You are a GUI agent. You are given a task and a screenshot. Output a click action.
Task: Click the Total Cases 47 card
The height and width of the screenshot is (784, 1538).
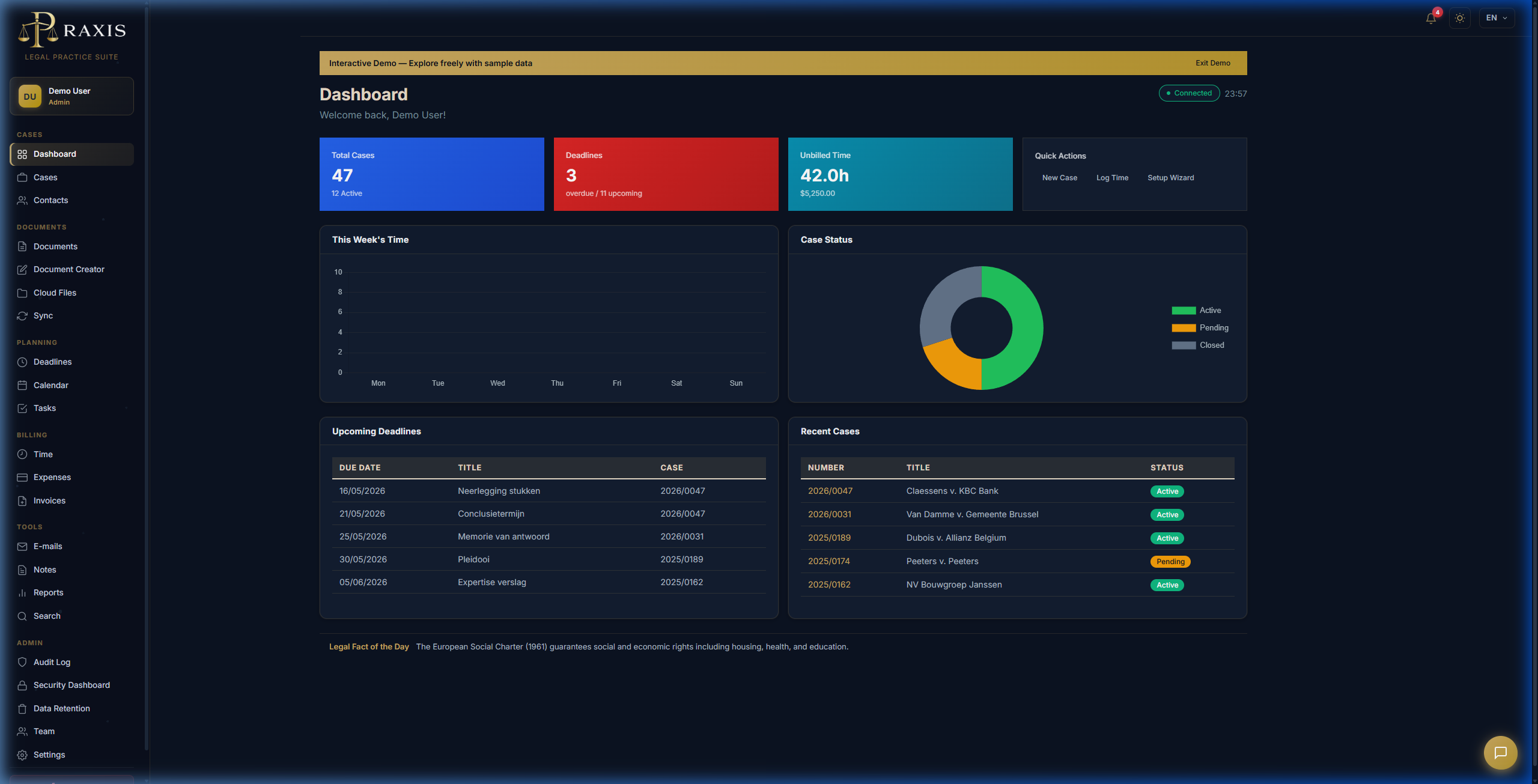431,174
